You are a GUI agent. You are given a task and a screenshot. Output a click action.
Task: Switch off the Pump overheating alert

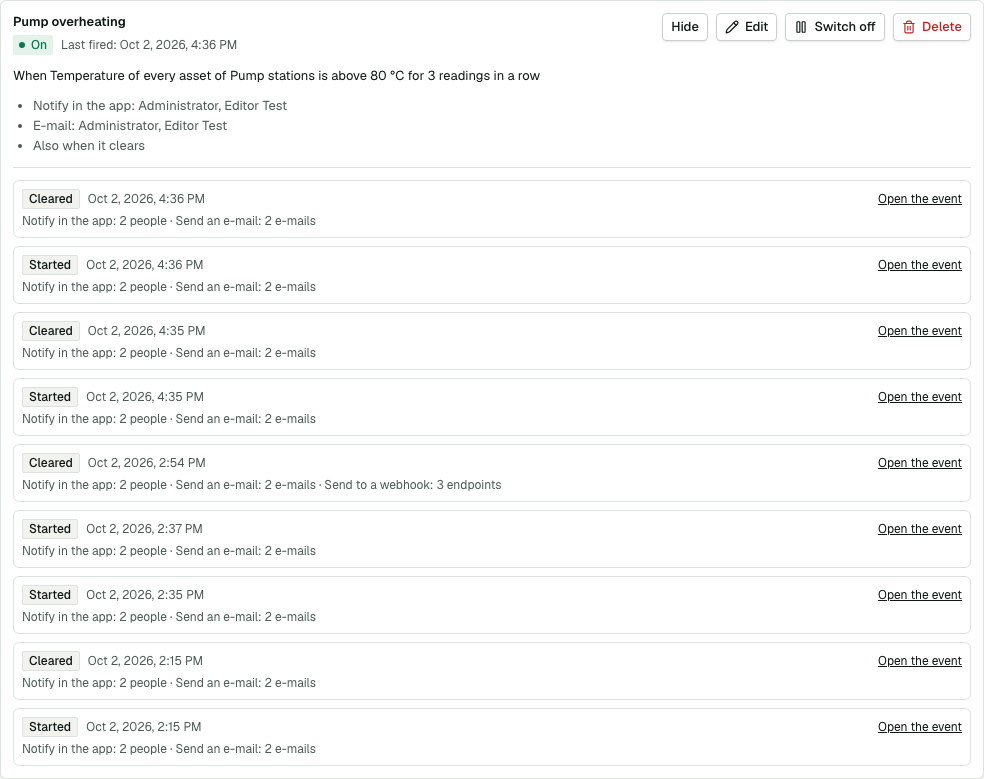[835, 27]
